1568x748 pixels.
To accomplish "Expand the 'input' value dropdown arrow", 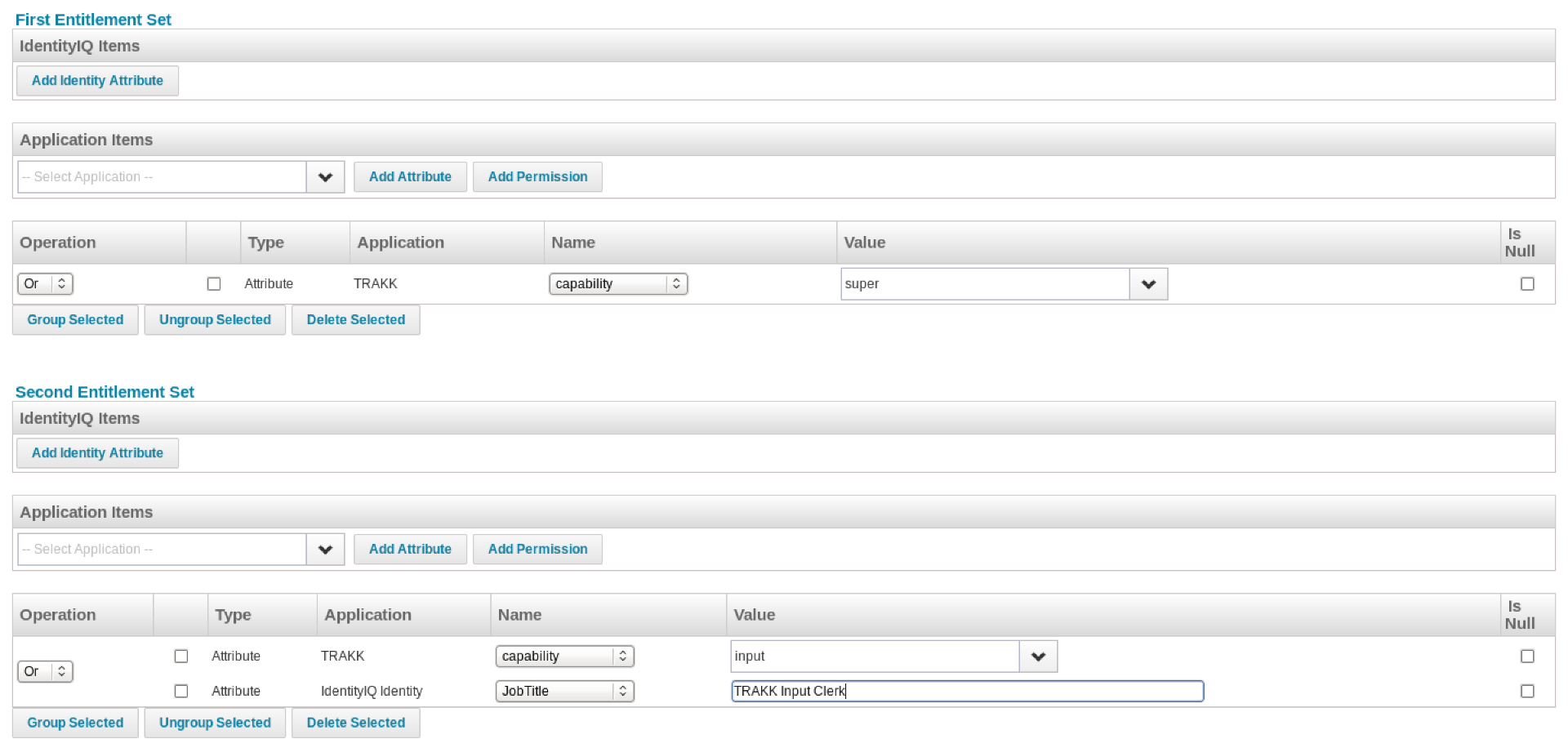I will point(1039,657).
